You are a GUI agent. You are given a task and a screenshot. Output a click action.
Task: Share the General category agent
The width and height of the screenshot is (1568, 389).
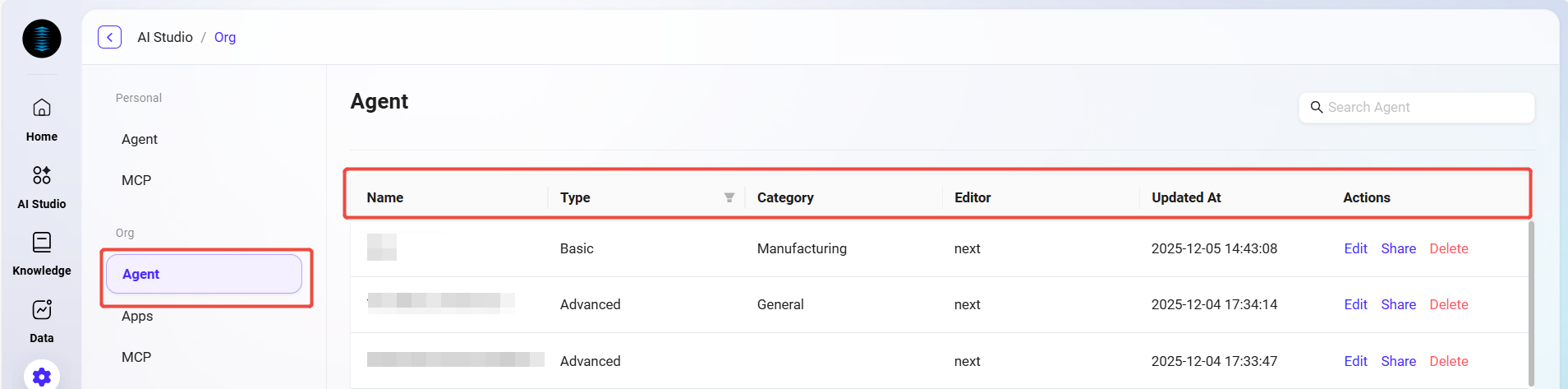point(1398,304)
